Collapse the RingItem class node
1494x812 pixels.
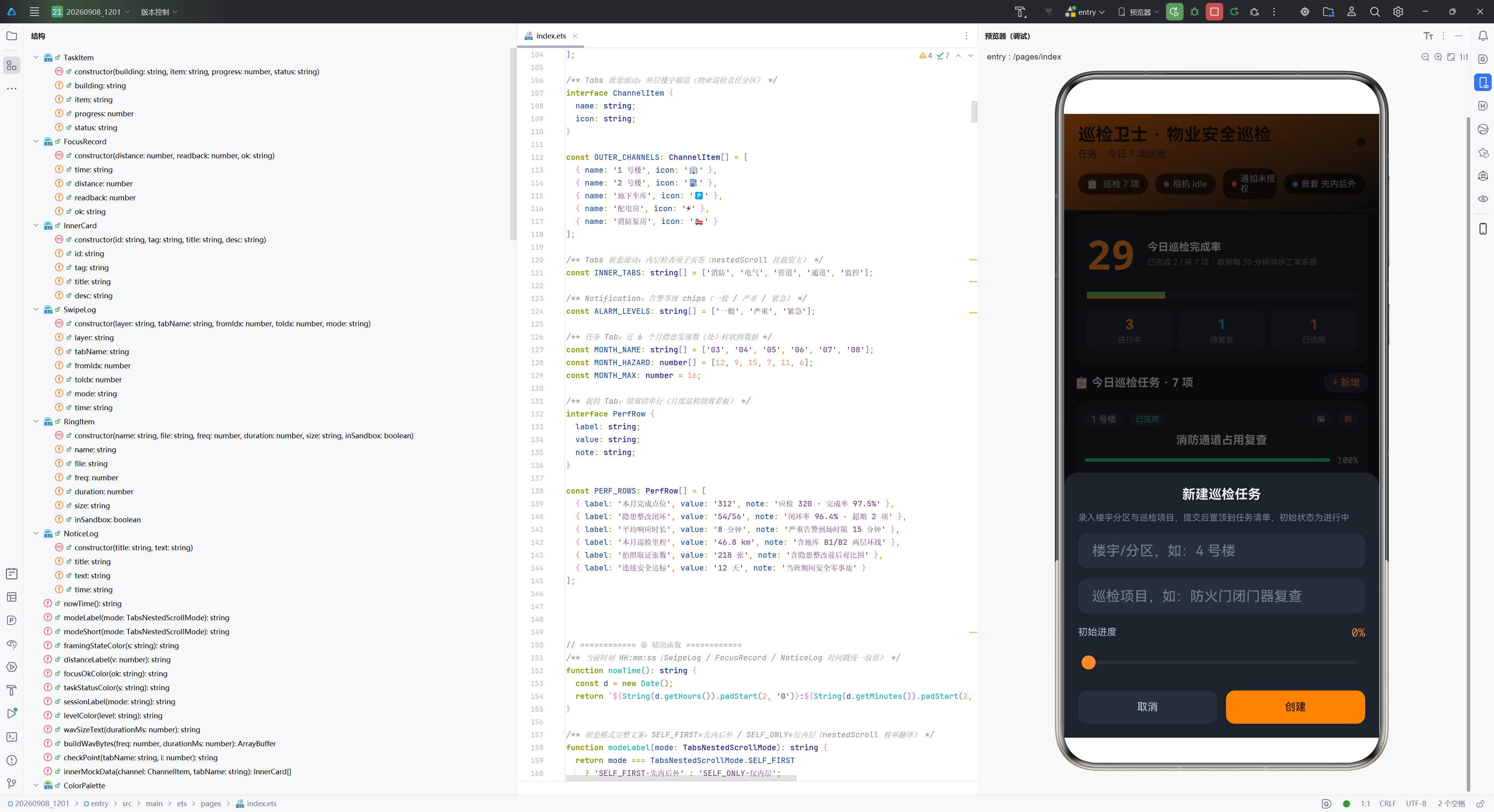(35, 421)
